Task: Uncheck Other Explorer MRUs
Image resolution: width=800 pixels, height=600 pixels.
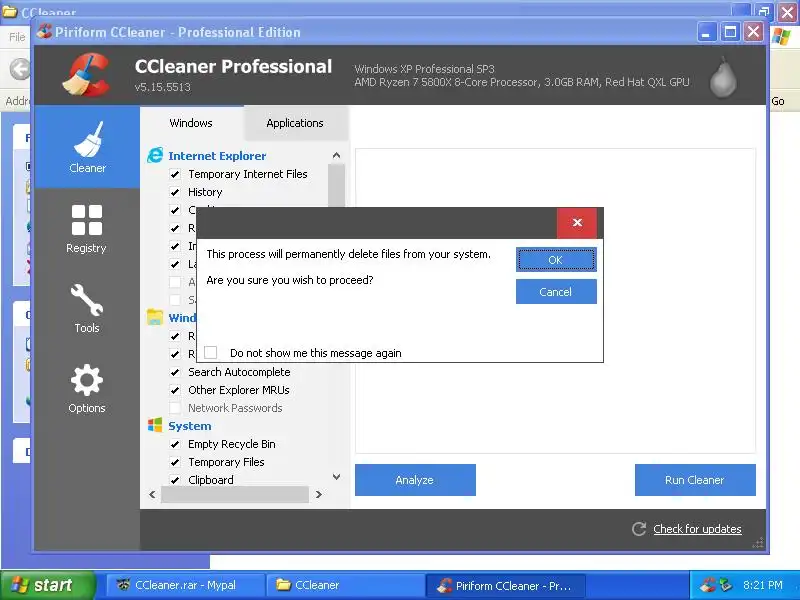Action: [175, 390]
